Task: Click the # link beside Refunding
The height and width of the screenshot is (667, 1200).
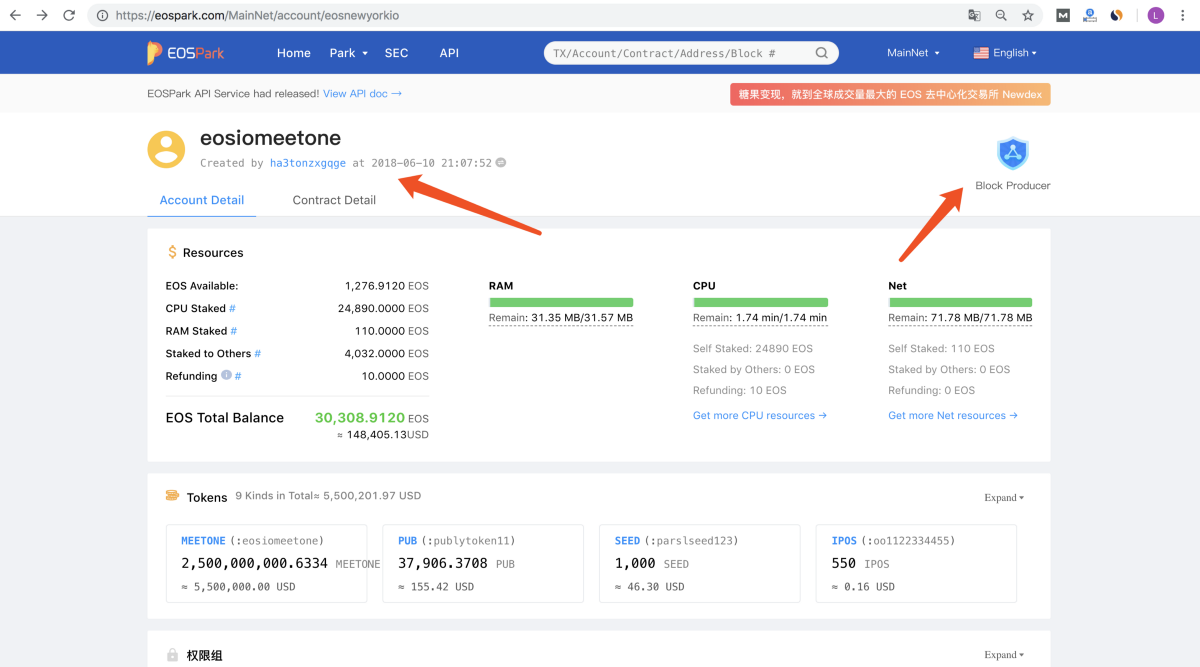Action: click(x=238, y=376)
